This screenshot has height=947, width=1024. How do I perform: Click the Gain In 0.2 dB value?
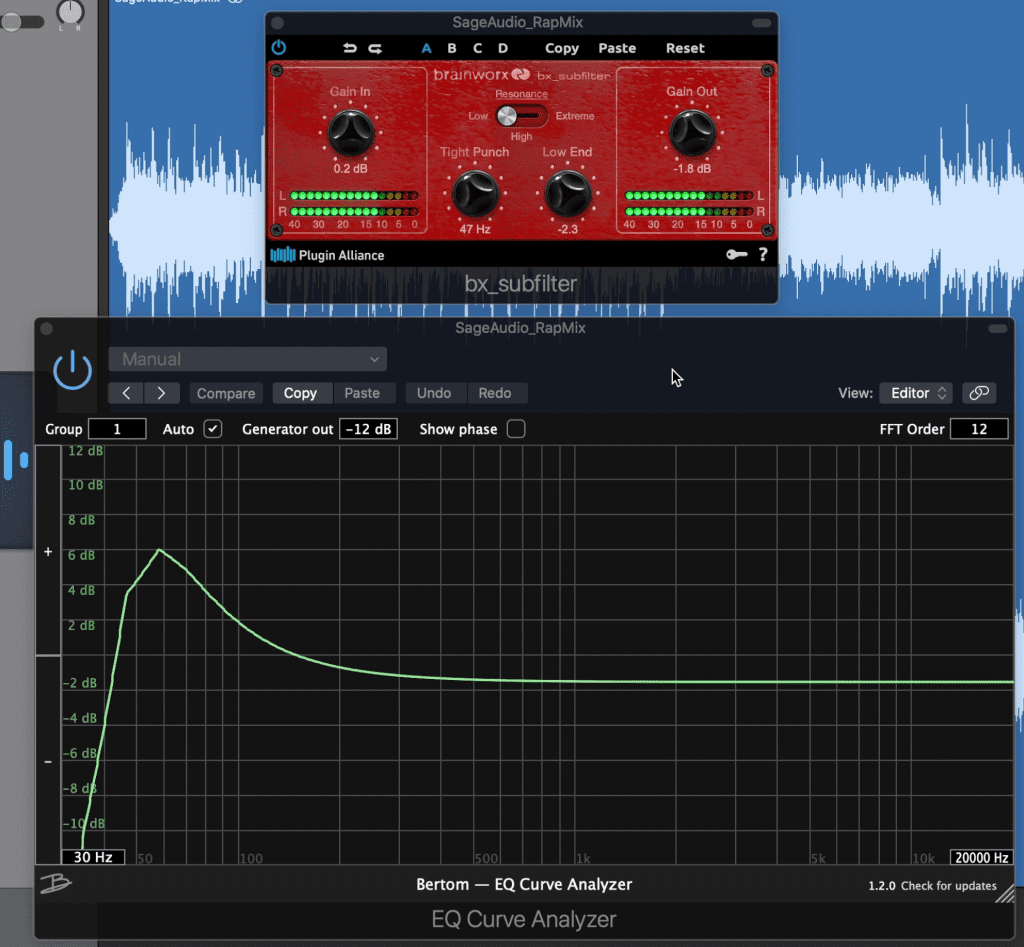pyautogui.click(x=351, y=169)
